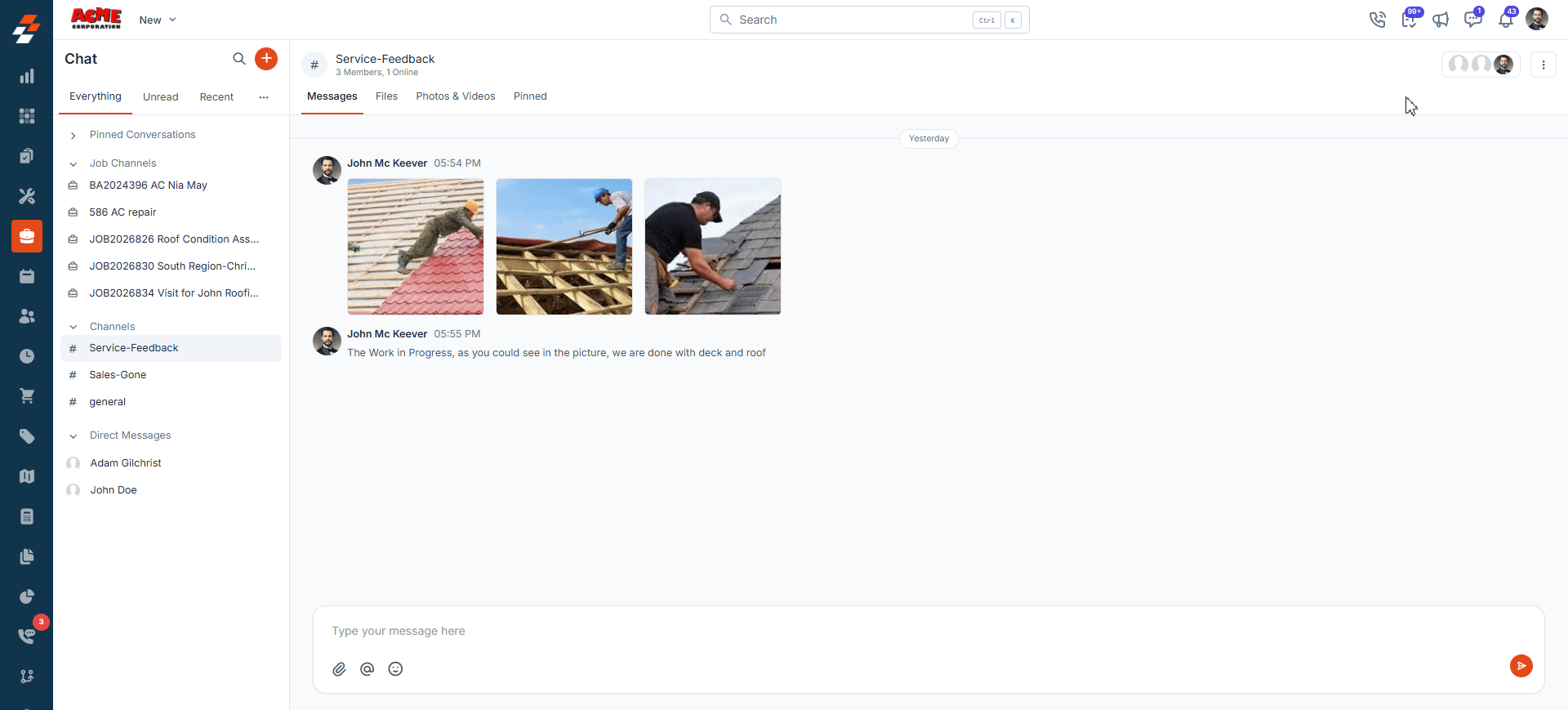The width and height of the screenshot is (1568, 710).
Task: Send the message with red send button
Action: click(x=1521, y=666)
